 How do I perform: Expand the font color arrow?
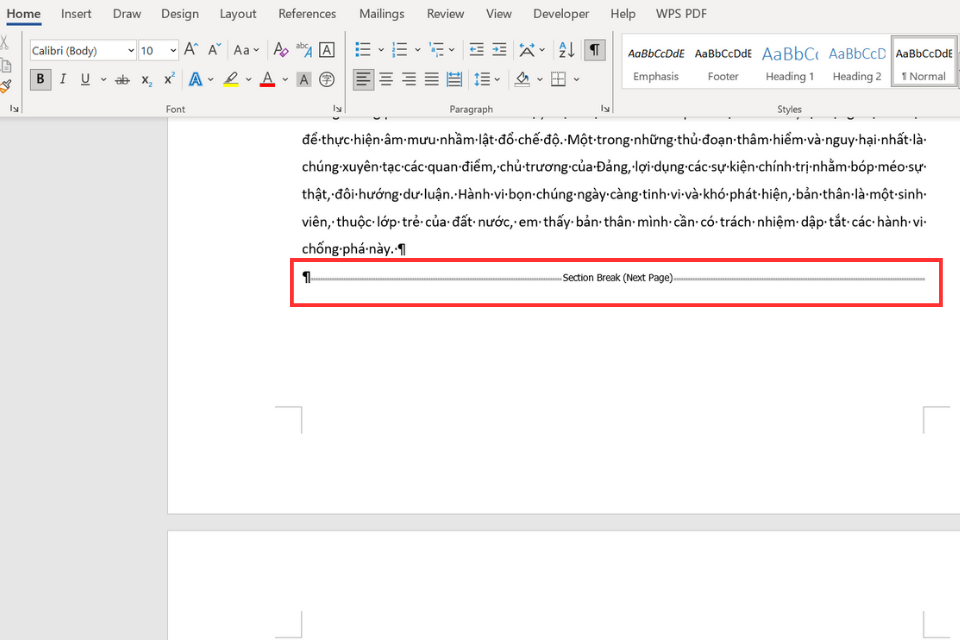285,79
